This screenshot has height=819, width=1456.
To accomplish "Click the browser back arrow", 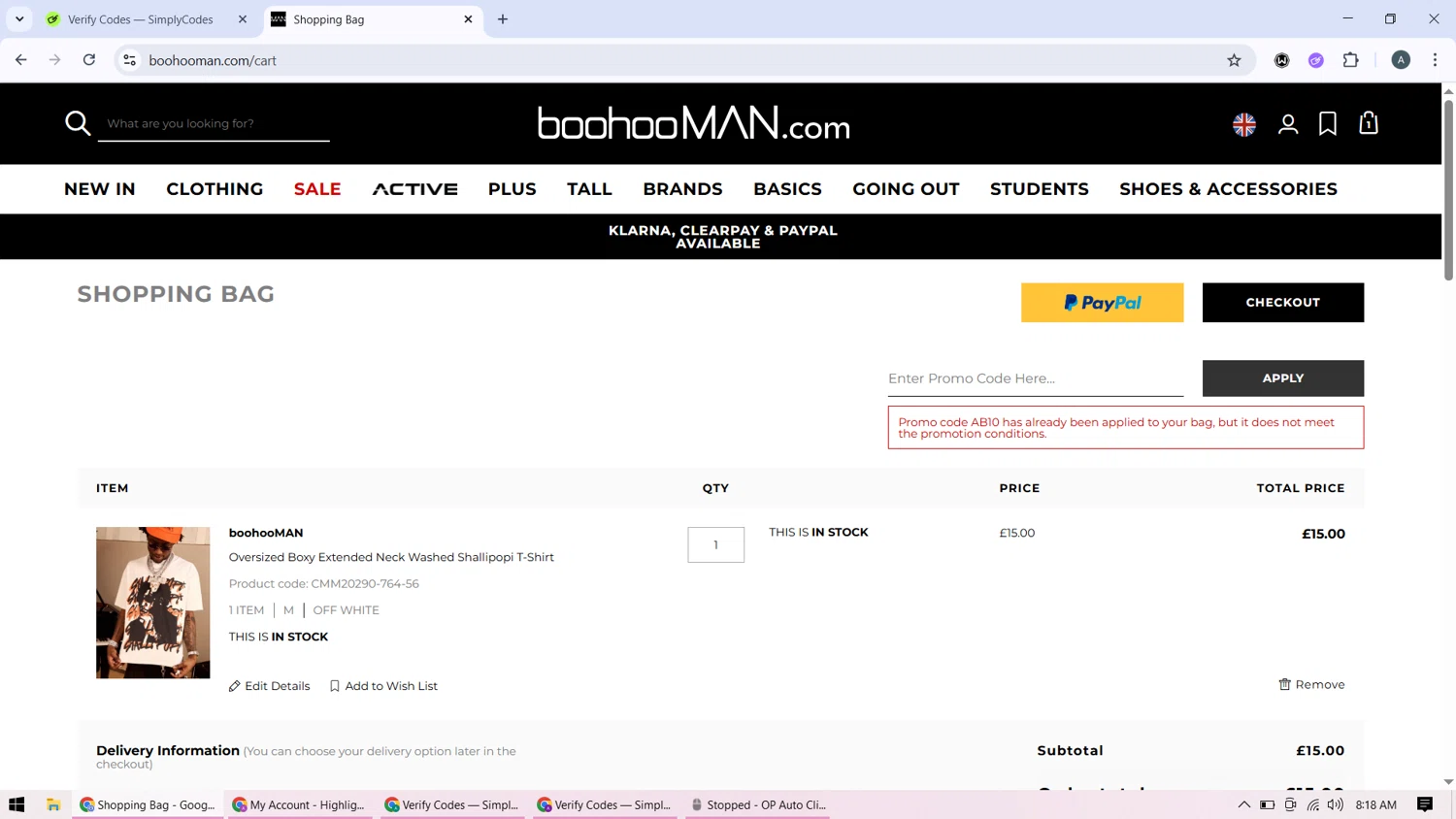I will (x=21, y=60).
